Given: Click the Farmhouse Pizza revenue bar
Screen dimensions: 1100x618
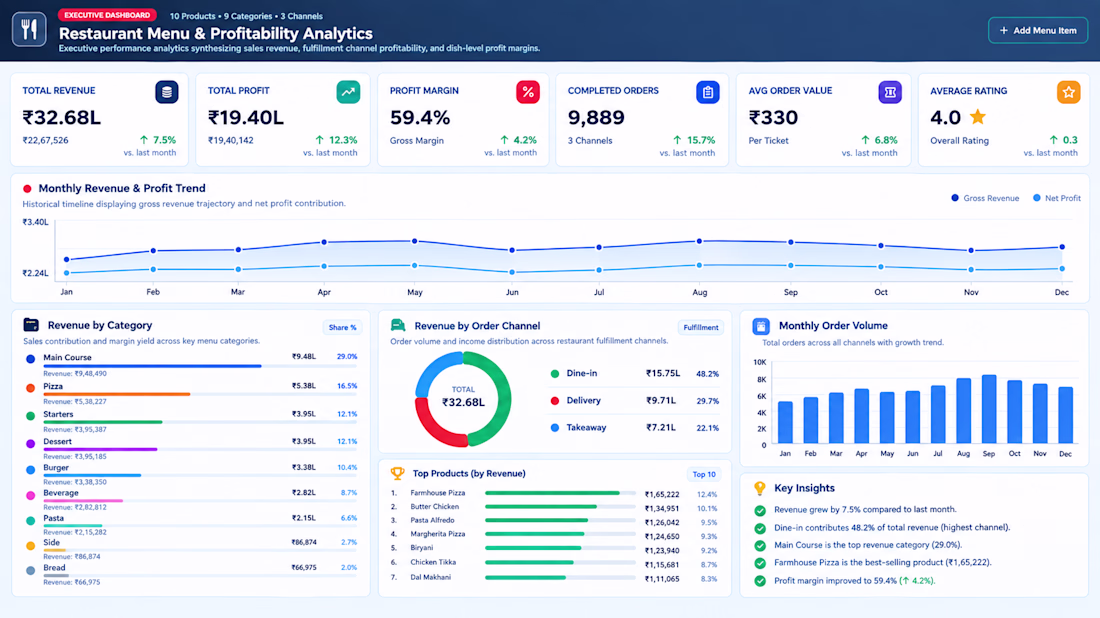Looking at the screenshot, I should pyautogui.click(x=552, y=493).
